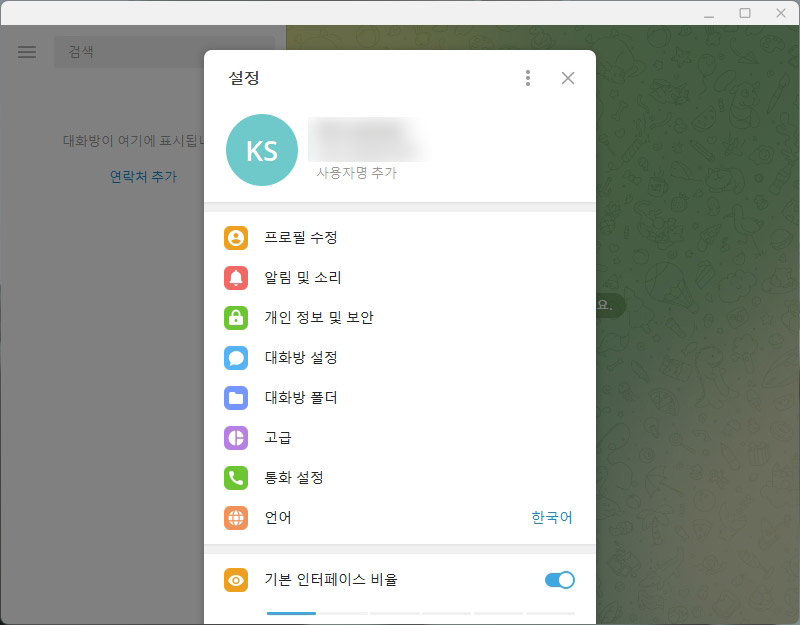This screenshot has height=625, width=800.
Task: Click the 대화방 설정 chat bubble icon
Action: 236,358
